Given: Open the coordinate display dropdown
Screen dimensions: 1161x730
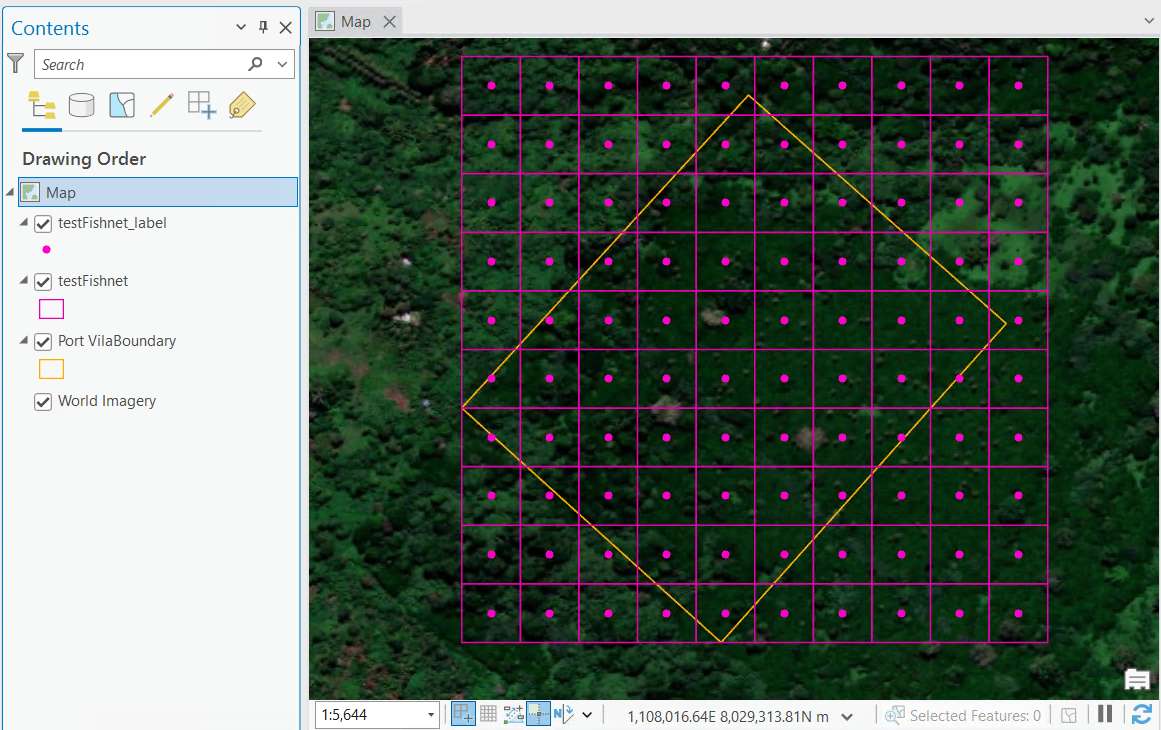Looking at the screenshot, I should [848, 715].
